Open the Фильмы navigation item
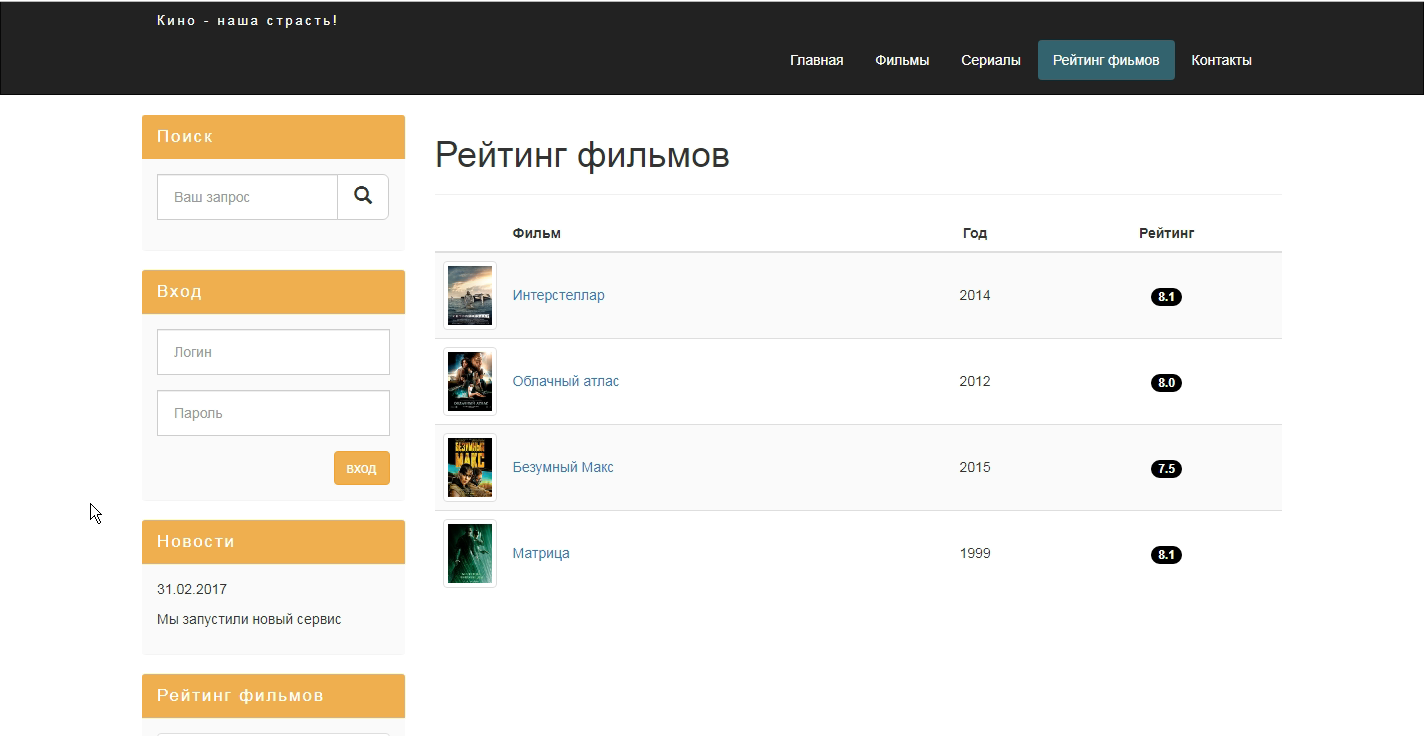This screenshot has width=1424, height=736. [x=902, y=60]
